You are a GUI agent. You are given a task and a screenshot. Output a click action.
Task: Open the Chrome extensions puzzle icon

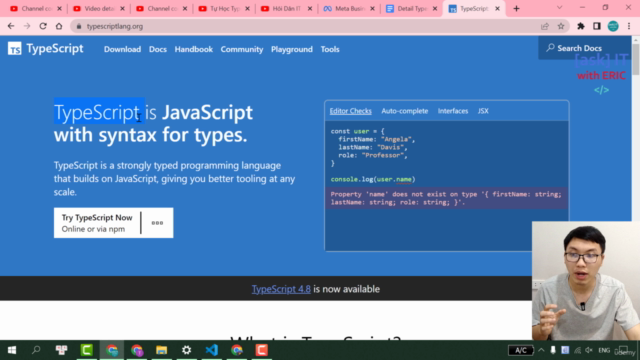(580, 26)
